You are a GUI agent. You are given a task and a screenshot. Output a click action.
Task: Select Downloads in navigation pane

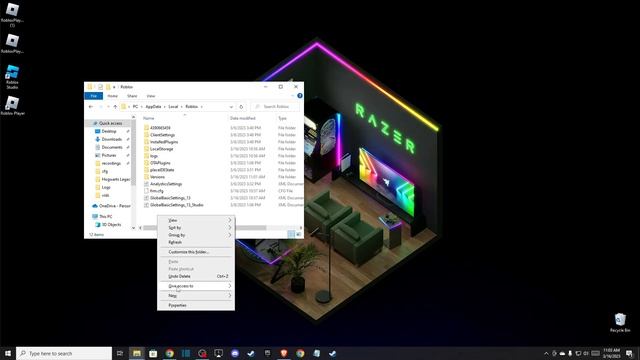pos(111,139)
